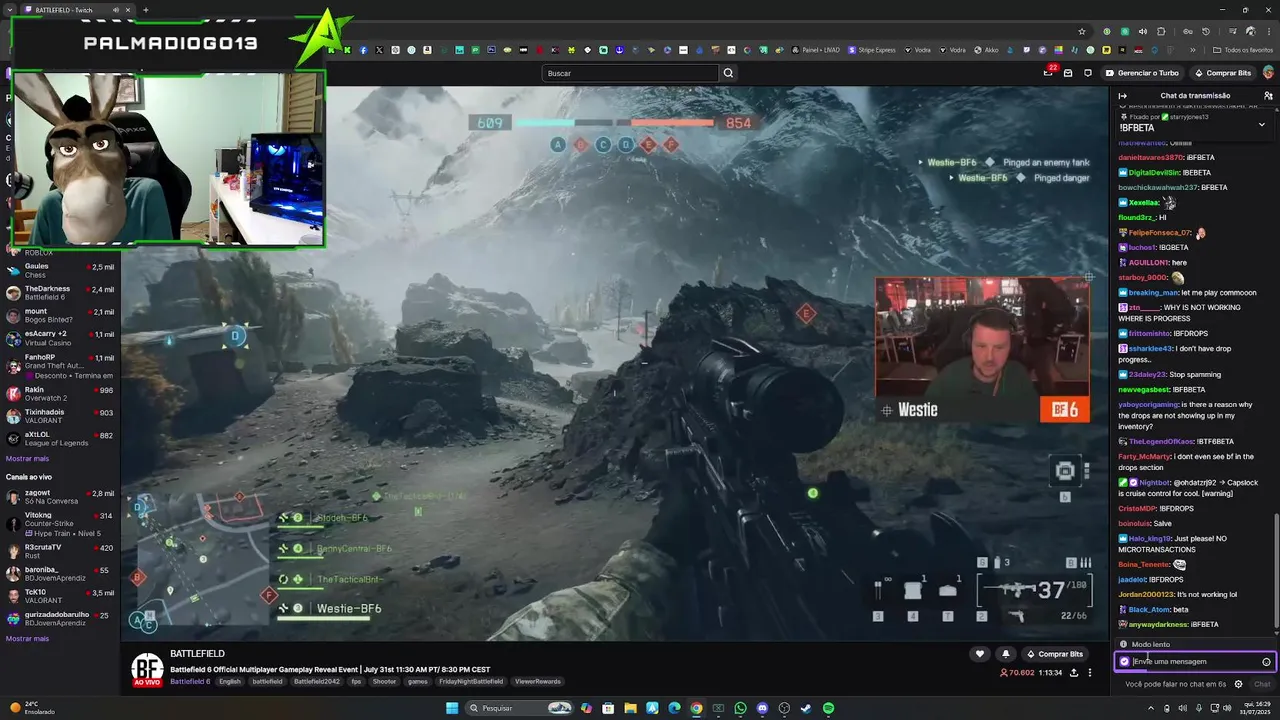
Task: Expand the bookmarks overflow chevron
Action: click(1192, 50)
